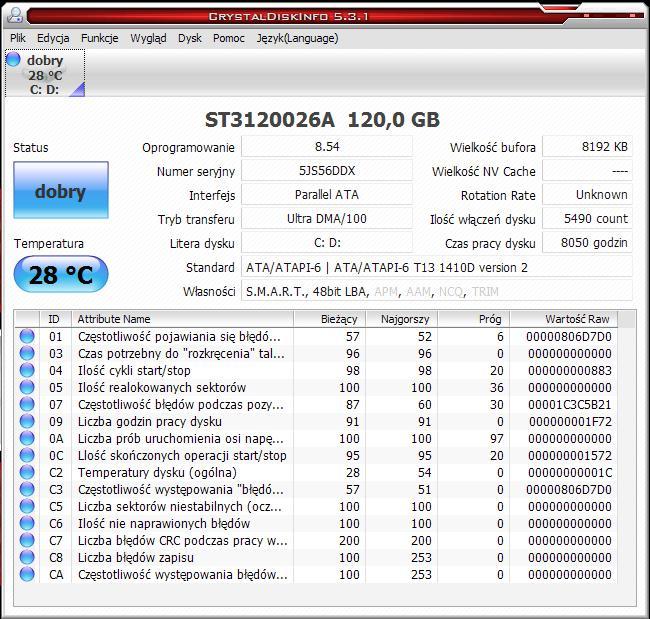Click the CrystalDiskInfo app icon in title bar
650x619 pixels.
point(15,15)
